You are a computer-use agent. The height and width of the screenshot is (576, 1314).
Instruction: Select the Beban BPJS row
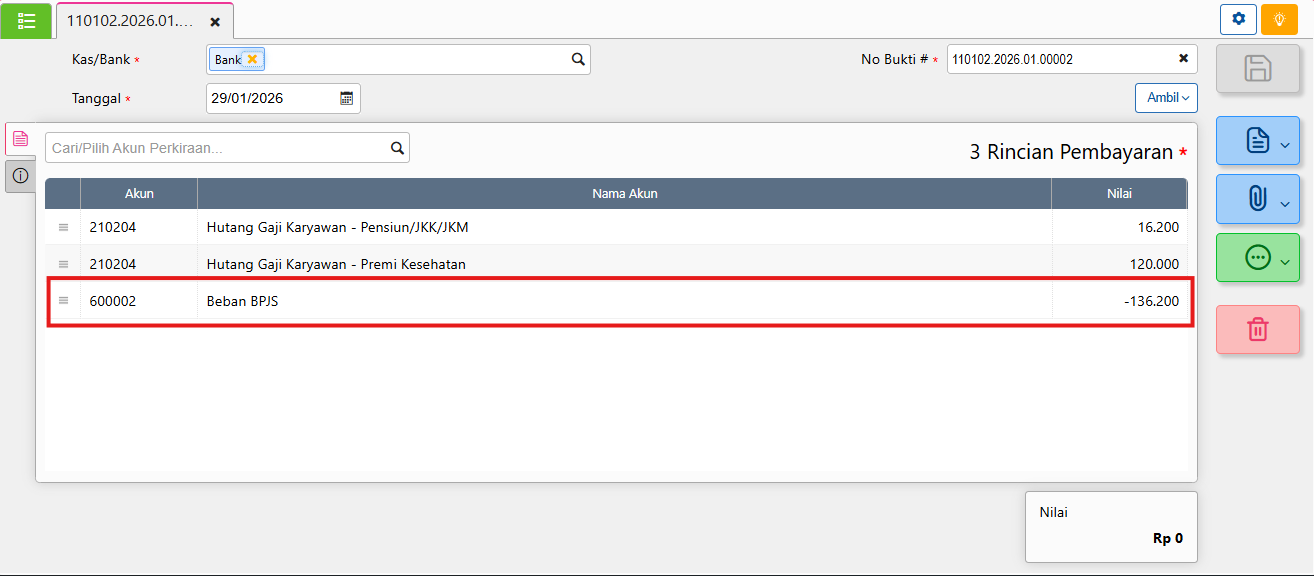(620, 300)
